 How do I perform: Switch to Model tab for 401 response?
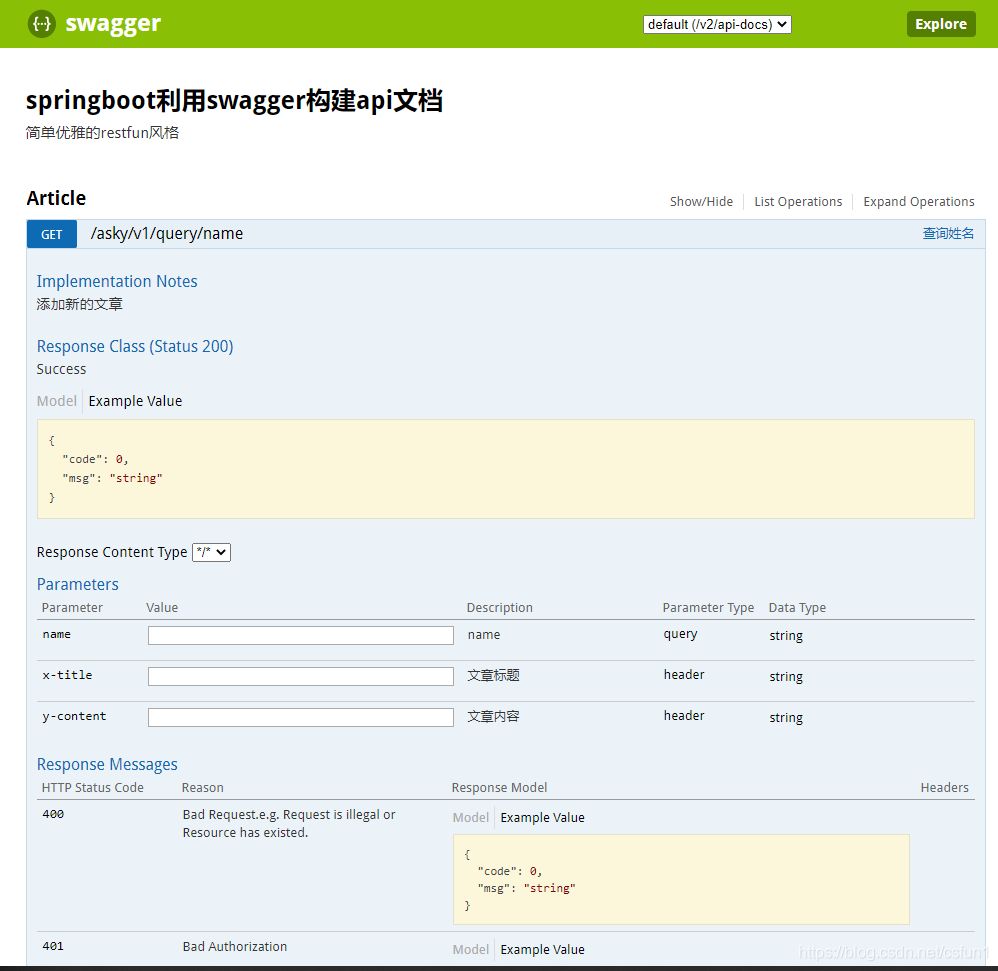(470, 949)
